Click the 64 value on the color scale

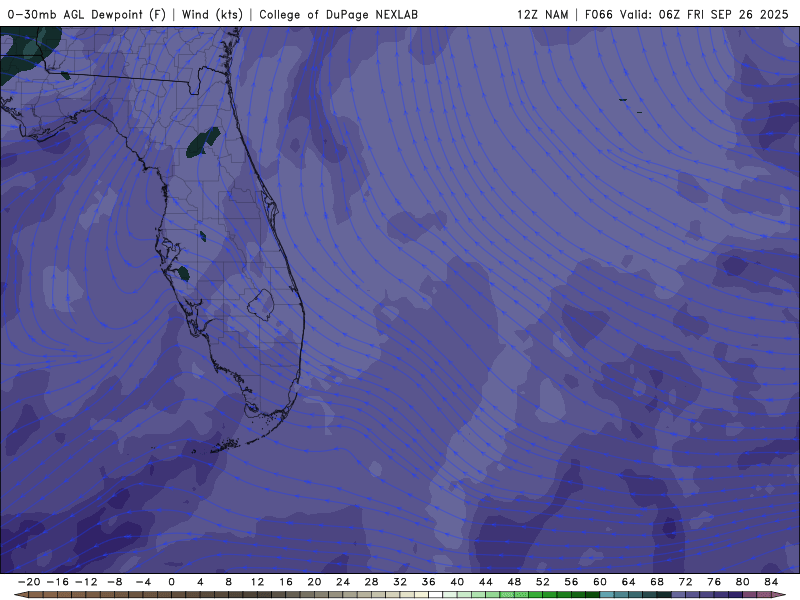click(629, 582)
